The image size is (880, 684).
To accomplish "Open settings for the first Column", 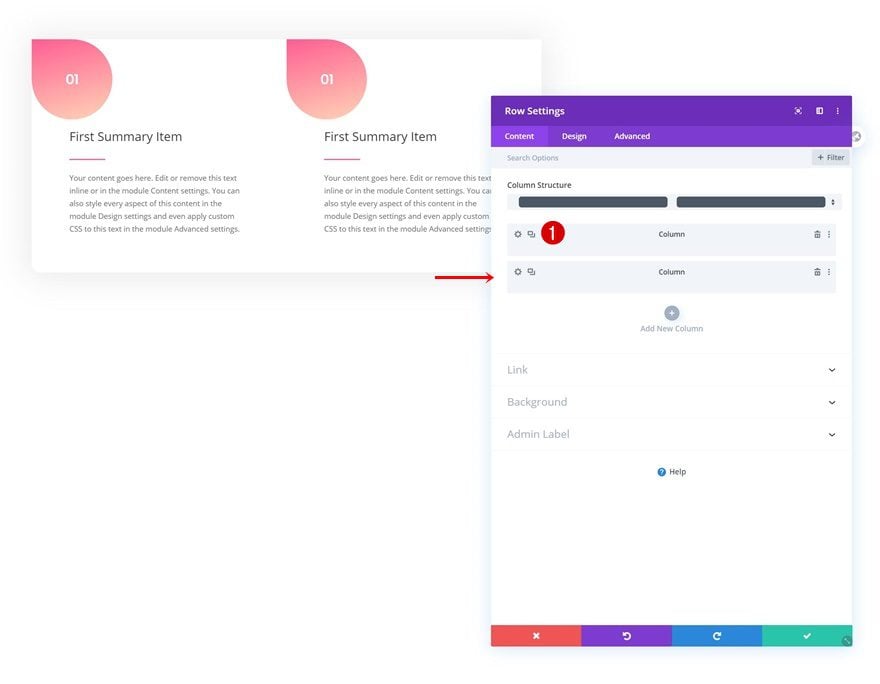I will (517, 233).
